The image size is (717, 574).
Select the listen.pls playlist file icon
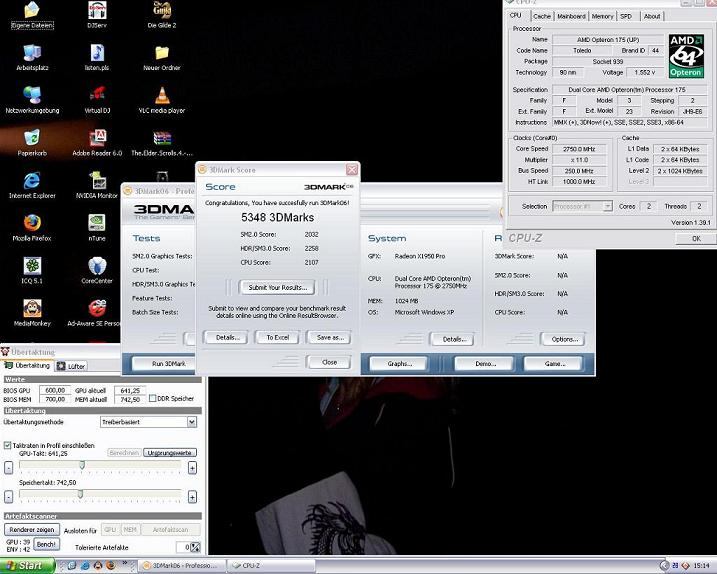[x=97, y=58]
